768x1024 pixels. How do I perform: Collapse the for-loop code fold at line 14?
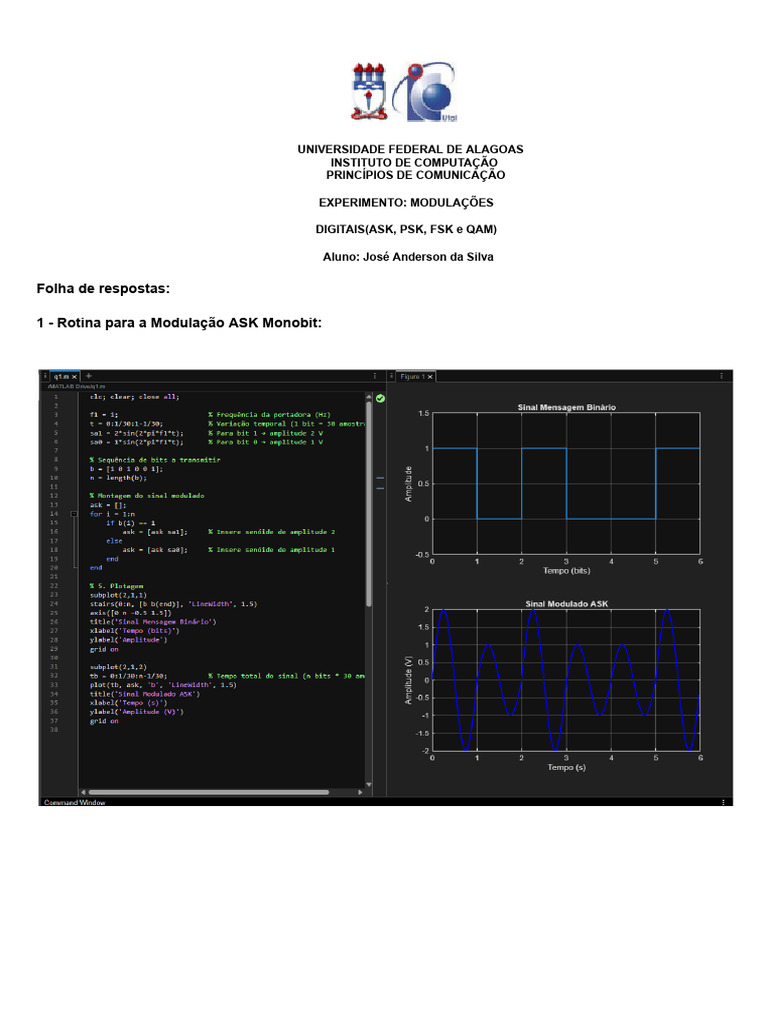[x=74, y=514]
